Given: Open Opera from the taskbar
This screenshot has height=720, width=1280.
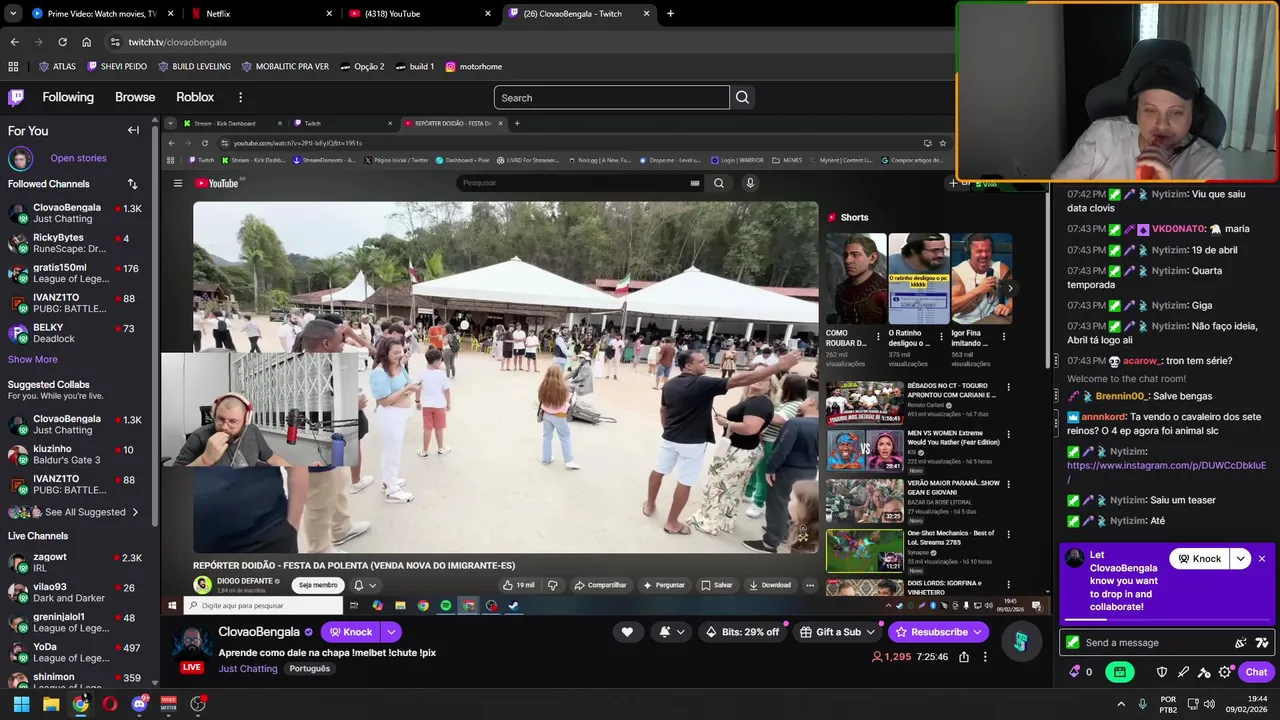Looking at the screenshot, I should [110, 703].
